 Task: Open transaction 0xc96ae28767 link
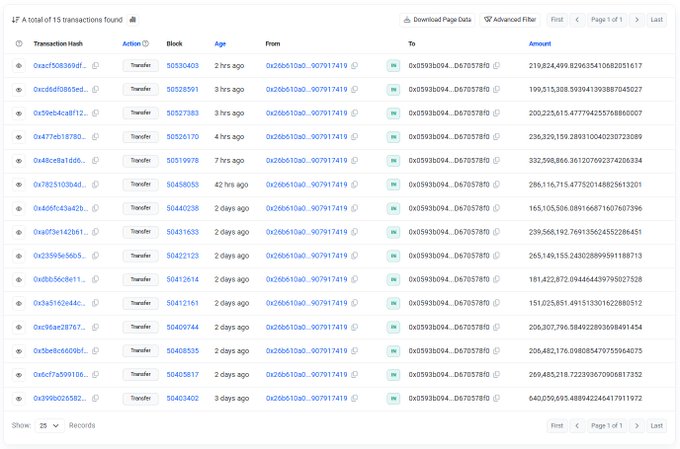[59, 327]
